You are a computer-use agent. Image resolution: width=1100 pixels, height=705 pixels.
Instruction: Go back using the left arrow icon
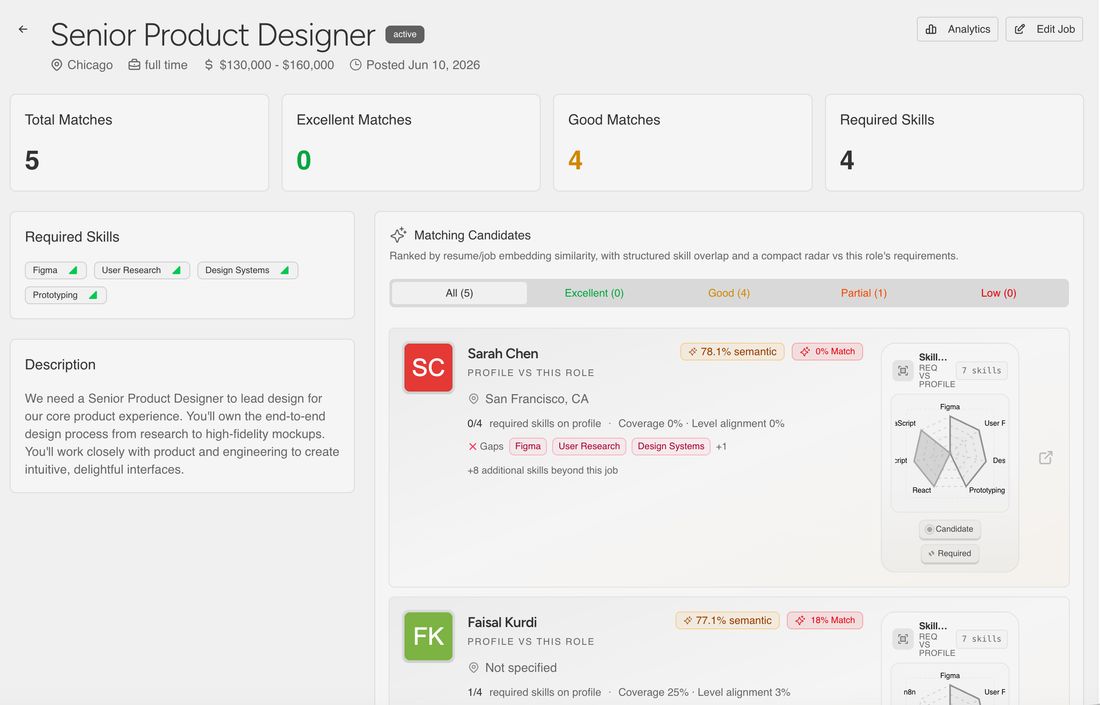pyautogui.click(x=23, y=29)
